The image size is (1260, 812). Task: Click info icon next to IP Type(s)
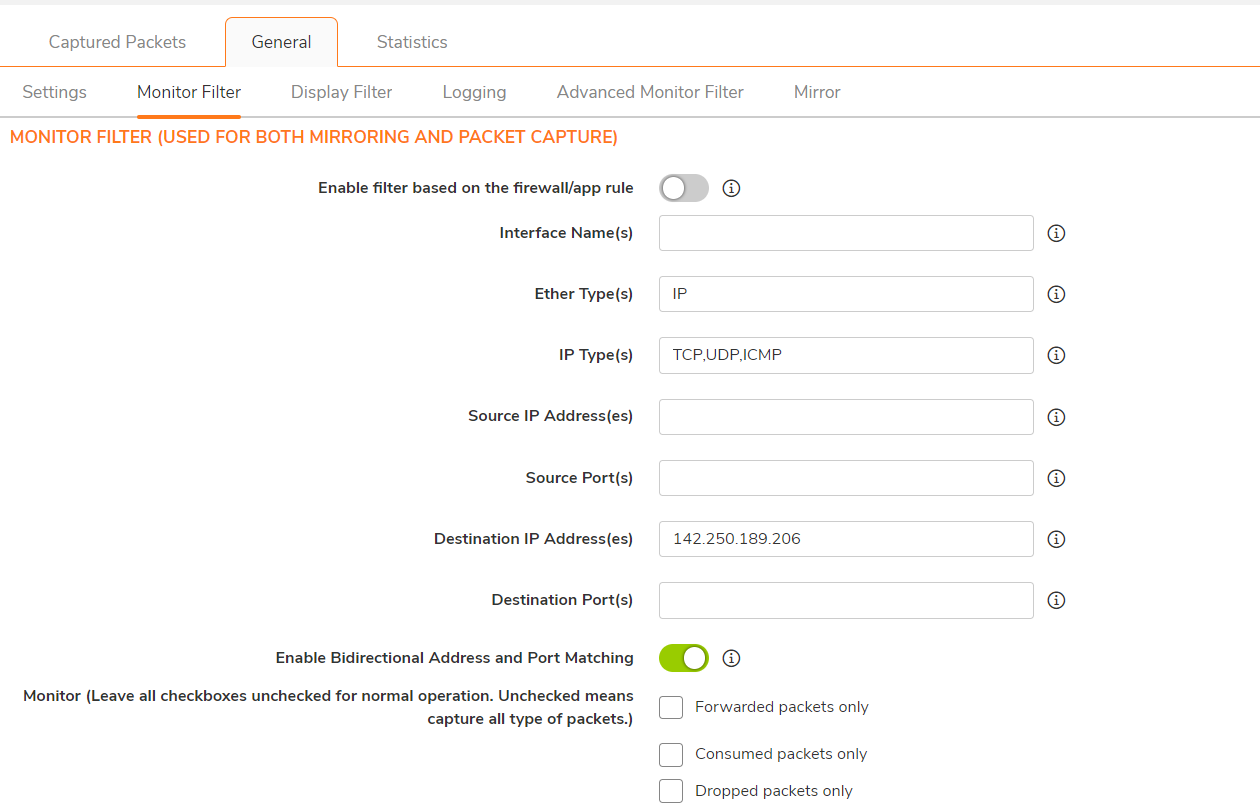coord(1056,355)
